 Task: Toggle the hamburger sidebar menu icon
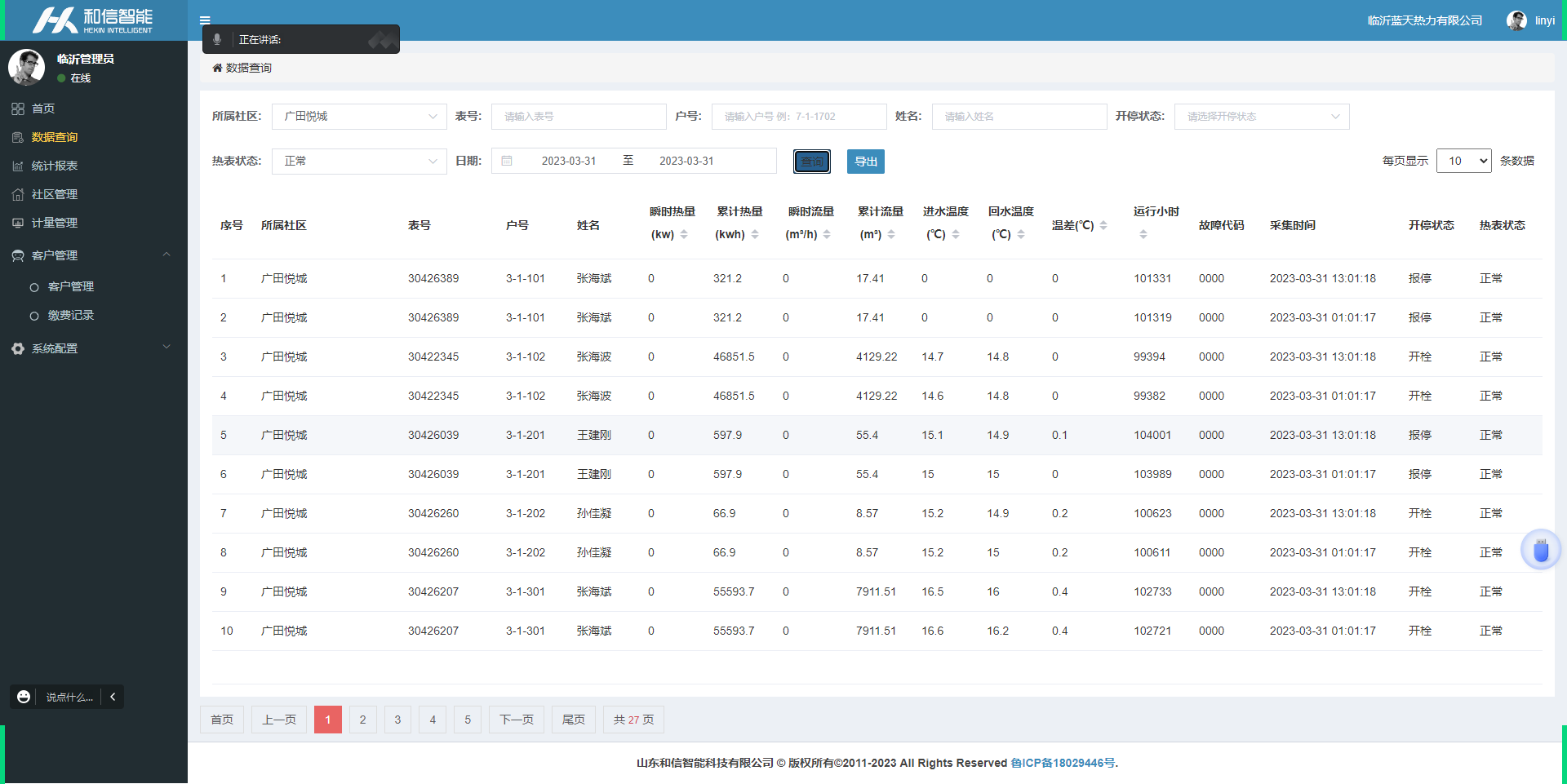point(205,20)
